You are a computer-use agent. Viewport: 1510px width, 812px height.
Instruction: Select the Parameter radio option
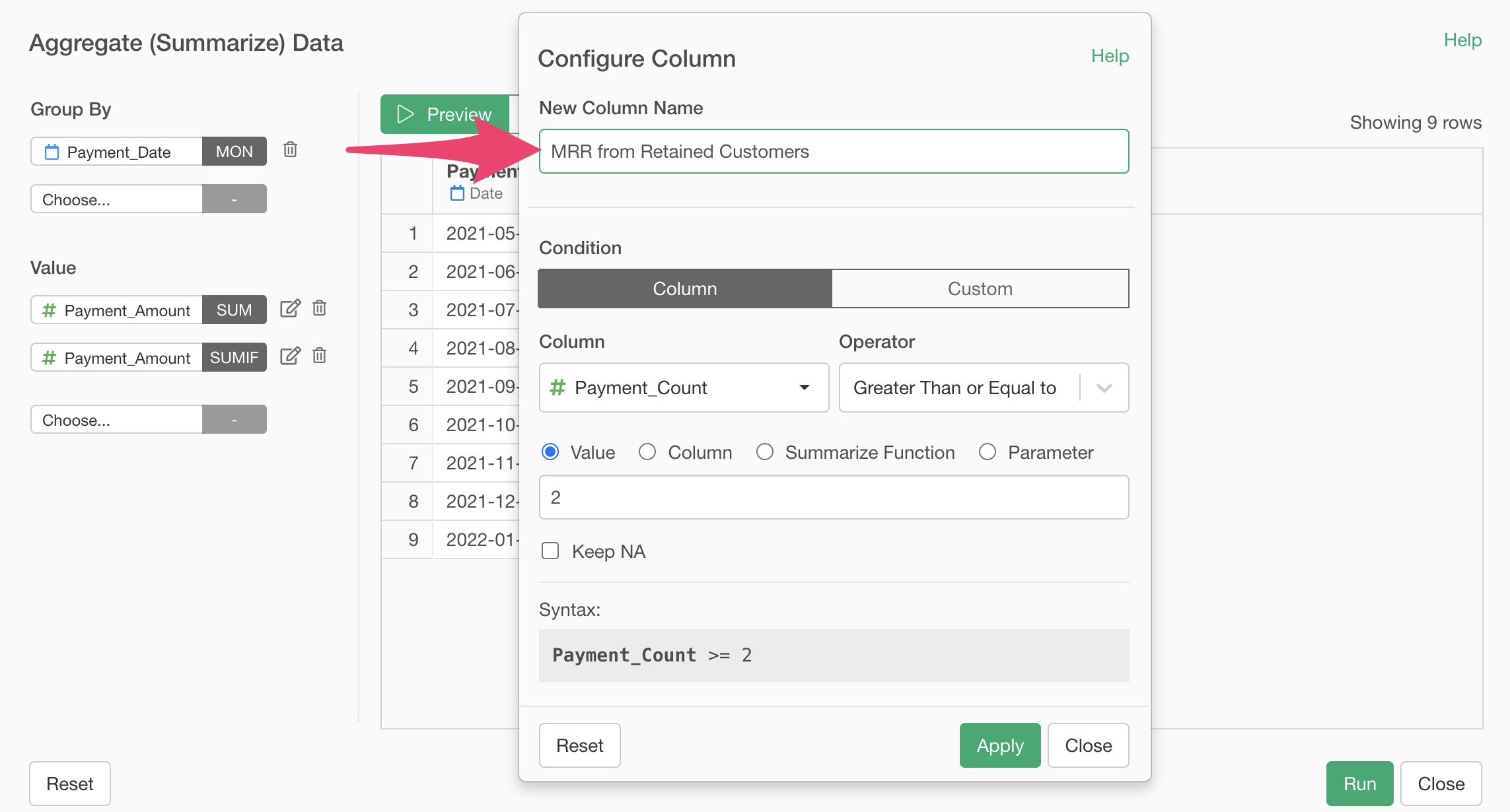click(x=988, y=452)
